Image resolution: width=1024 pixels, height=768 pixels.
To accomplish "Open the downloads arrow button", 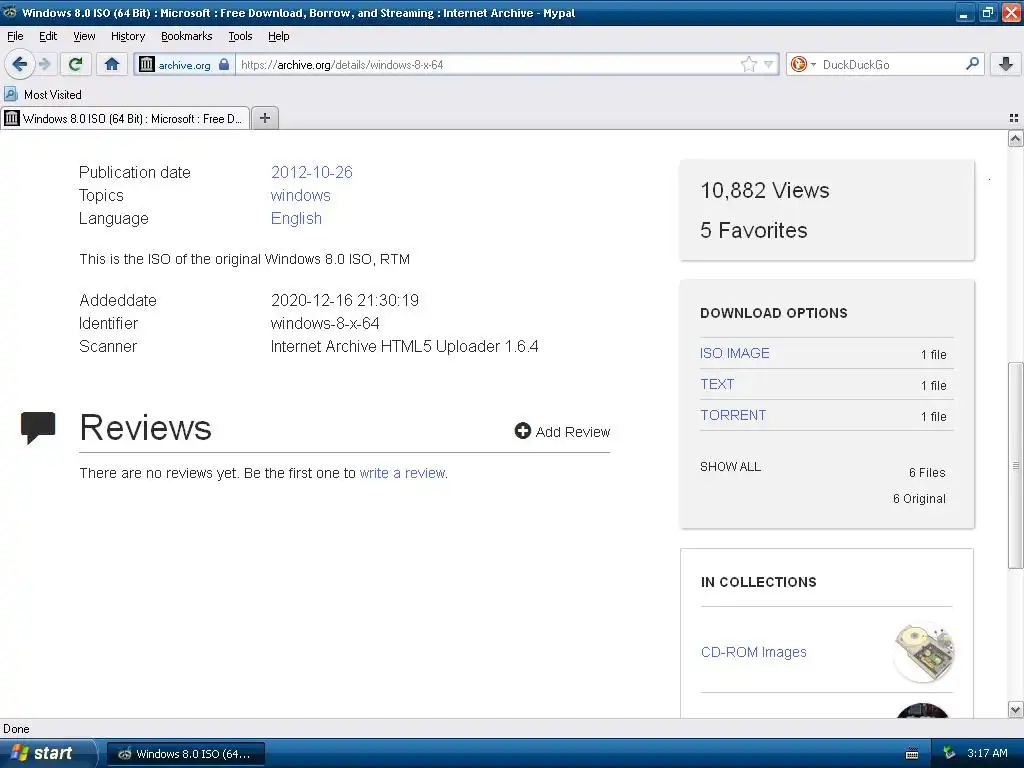I will coord(1006,64).
